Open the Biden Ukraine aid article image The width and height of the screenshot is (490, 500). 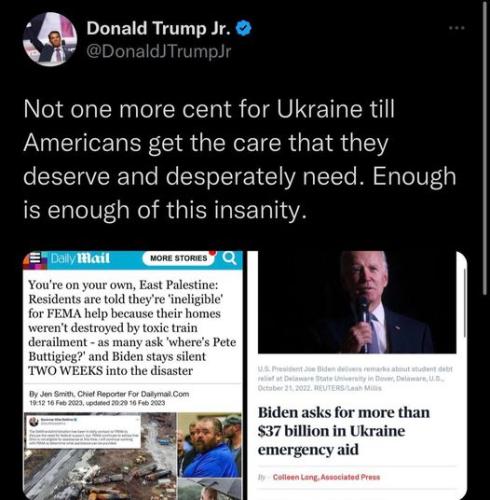[x=357, y=375]
